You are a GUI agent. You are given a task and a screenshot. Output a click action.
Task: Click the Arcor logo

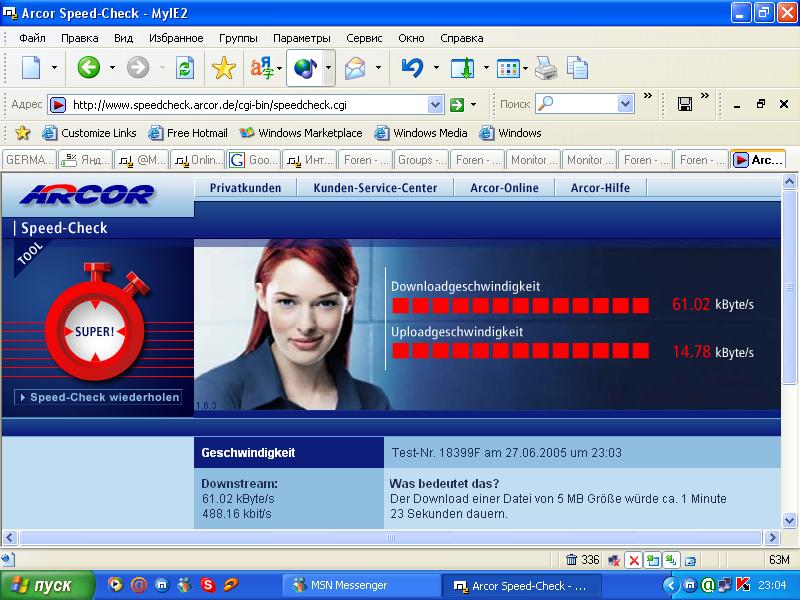pos(87,194)
